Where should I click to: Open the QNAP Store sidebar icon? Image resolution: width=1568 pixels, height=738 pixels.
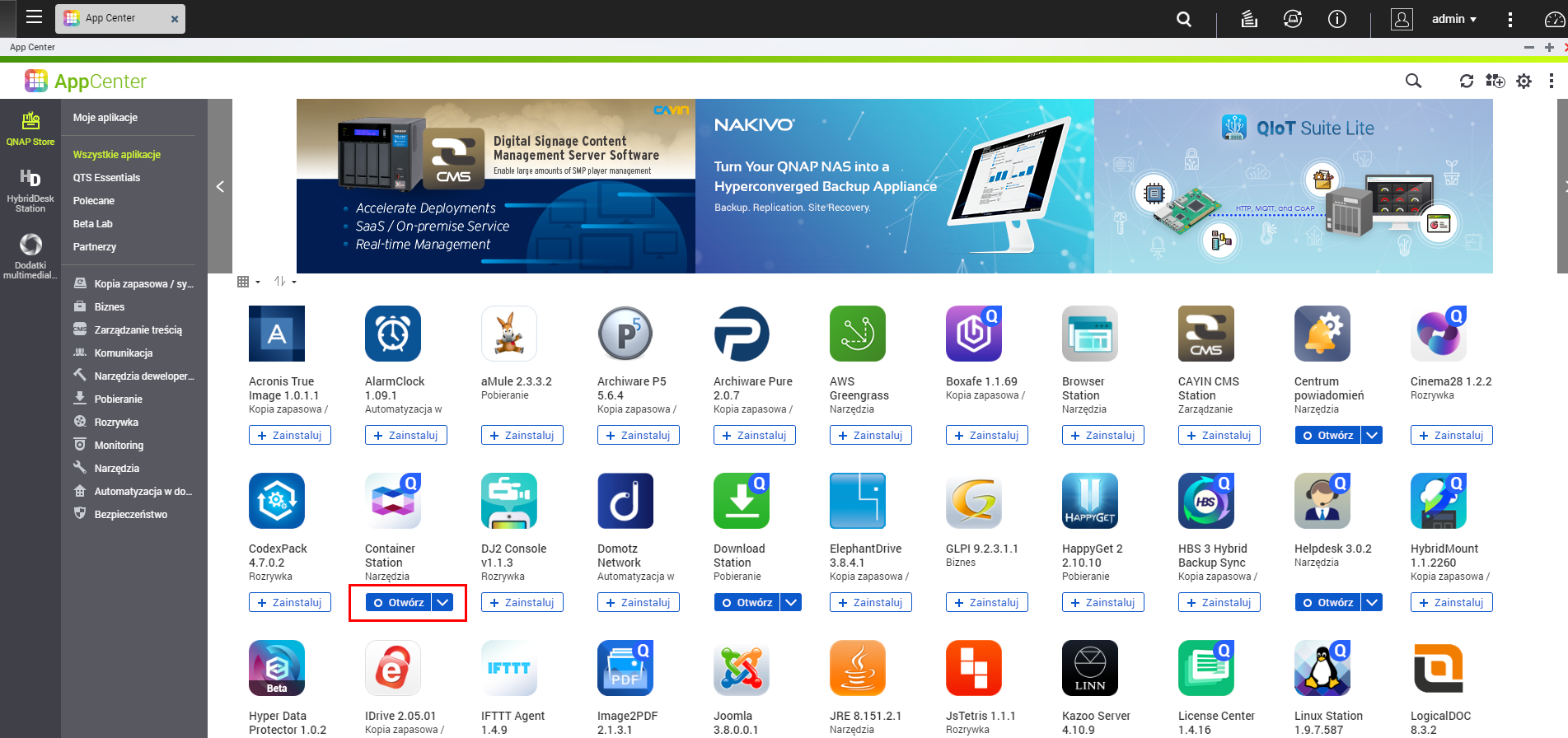coord(30,128)
